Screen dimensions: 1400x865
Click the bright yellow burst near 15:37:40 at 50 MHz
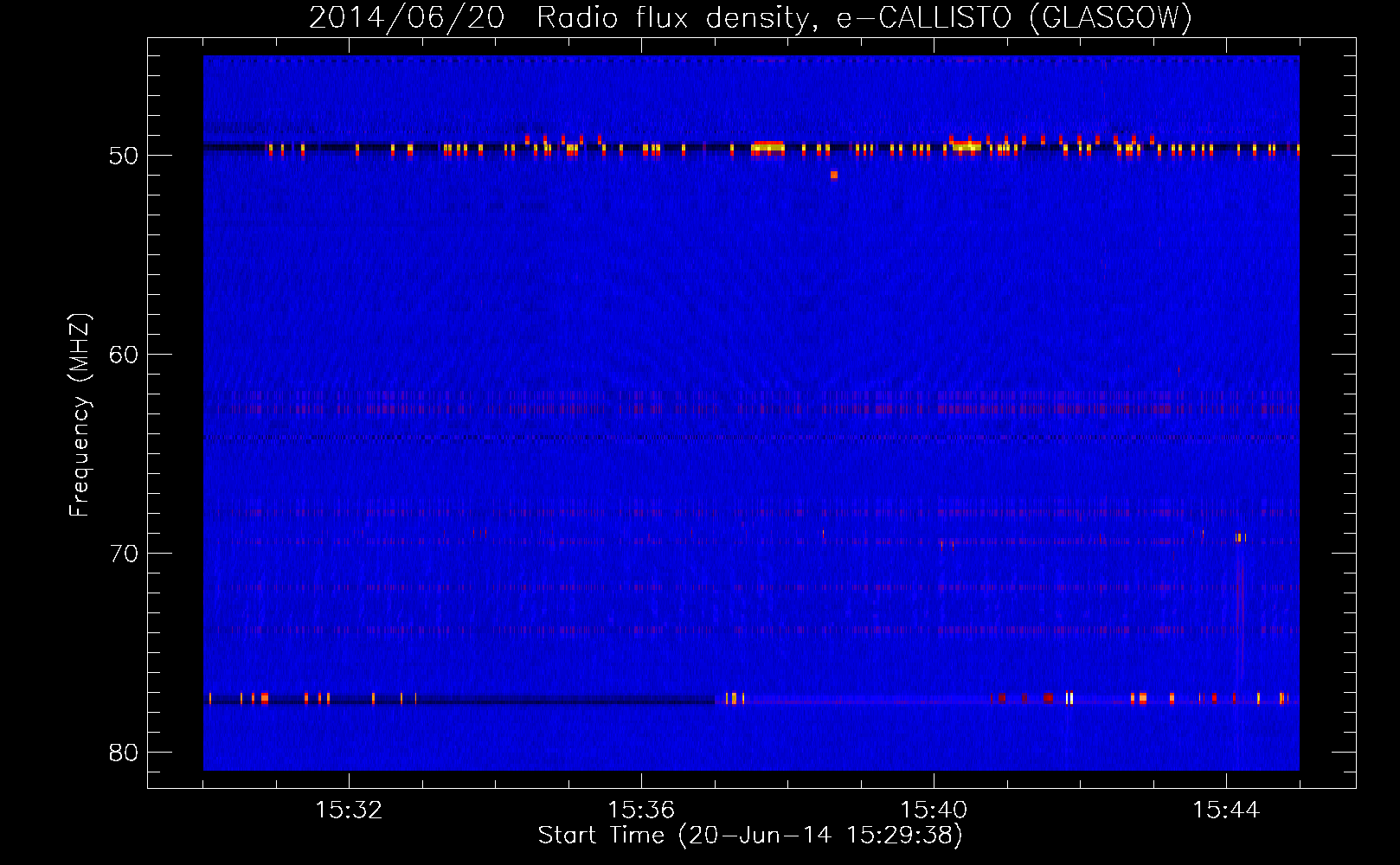click(767, 148)
